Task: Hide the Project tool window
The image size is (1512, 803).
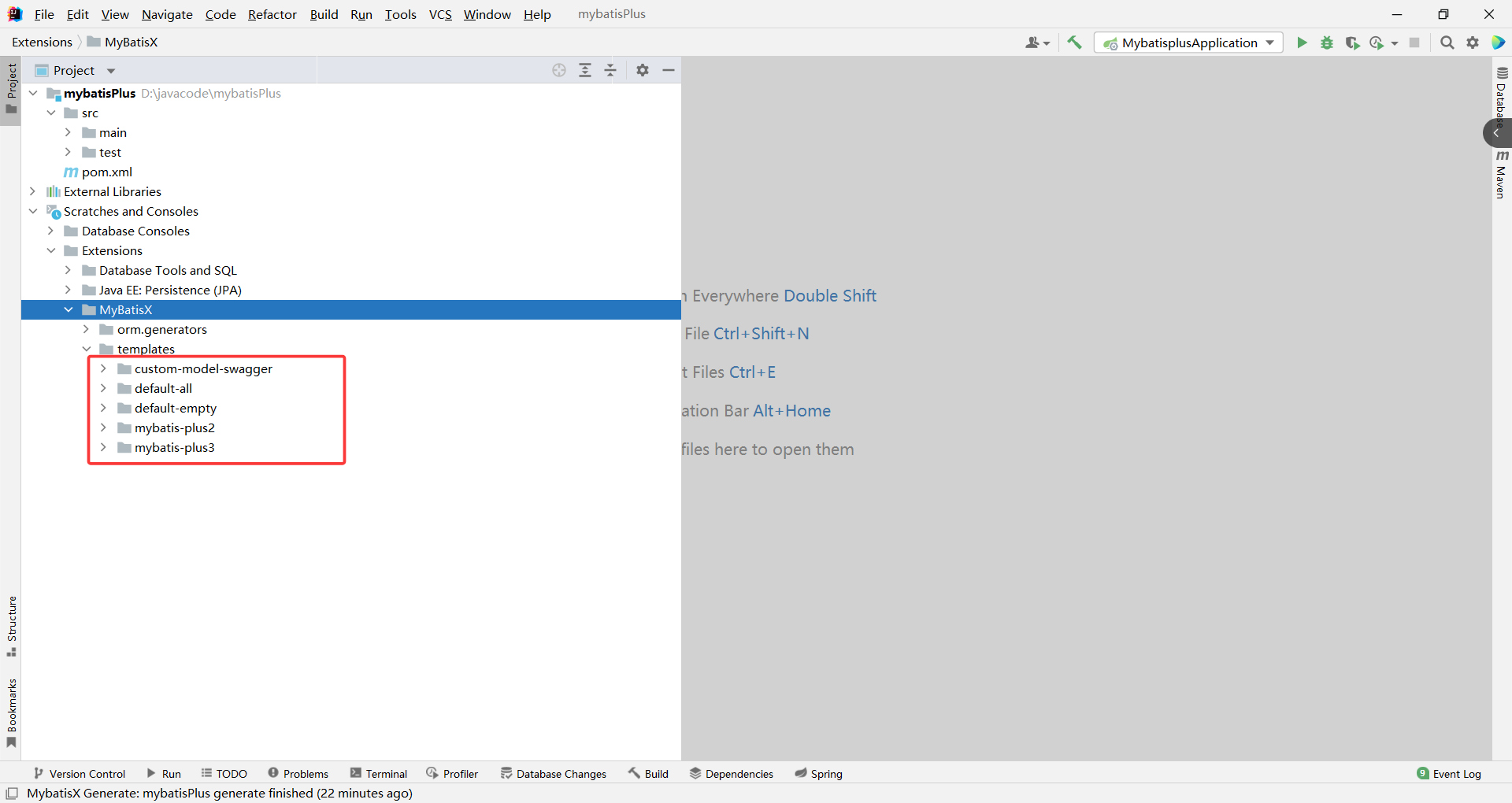Action: (669, 70)
